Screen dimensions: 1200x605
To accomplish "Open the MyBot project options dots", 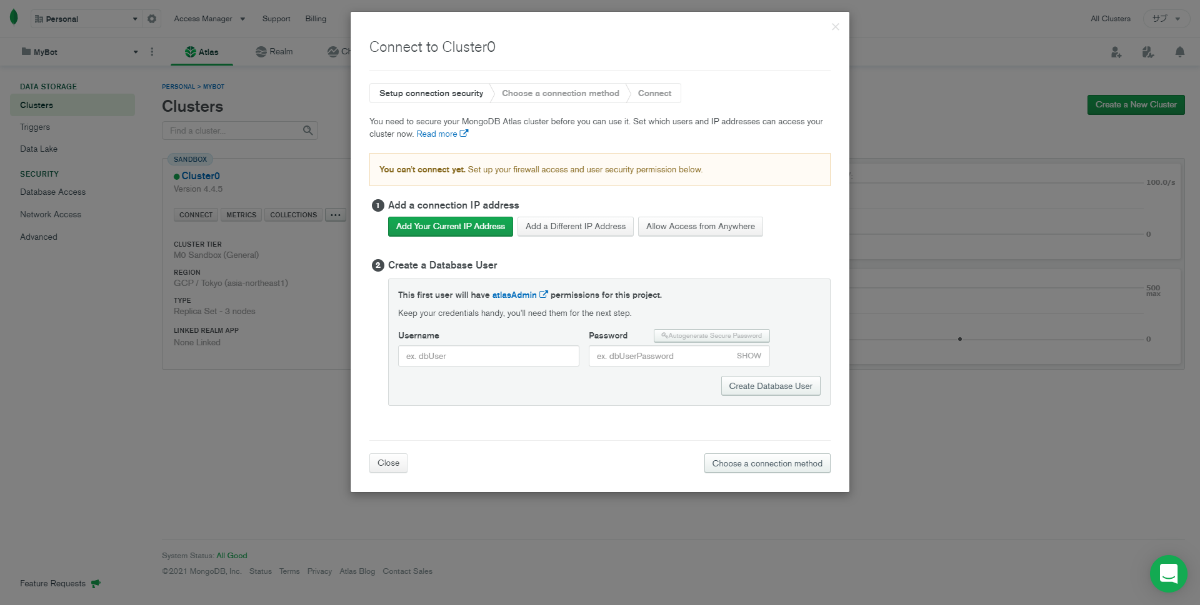I will pos(152,52).
